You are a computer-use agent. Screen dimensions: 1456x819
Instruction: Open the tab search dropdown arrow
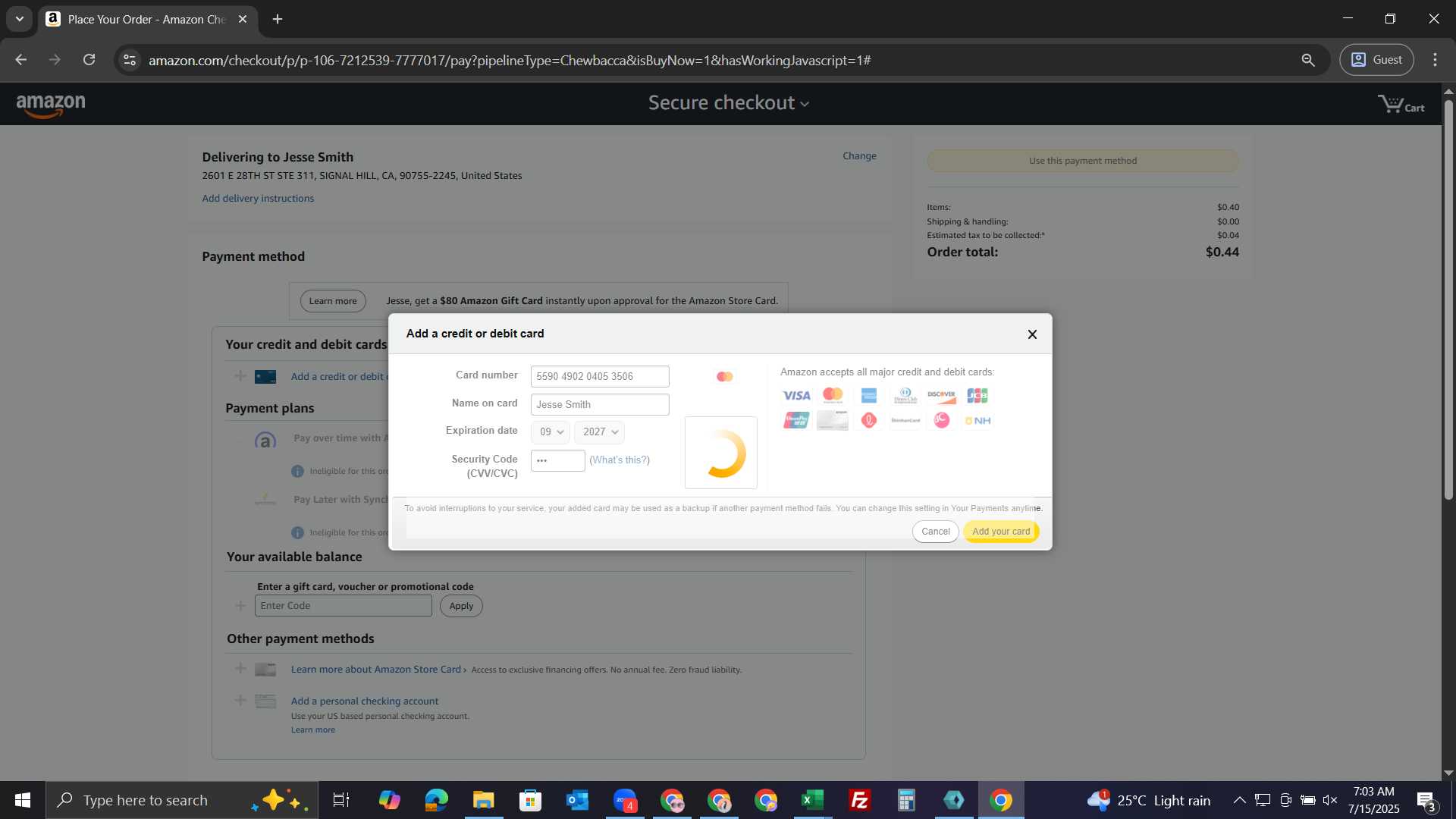20,19
